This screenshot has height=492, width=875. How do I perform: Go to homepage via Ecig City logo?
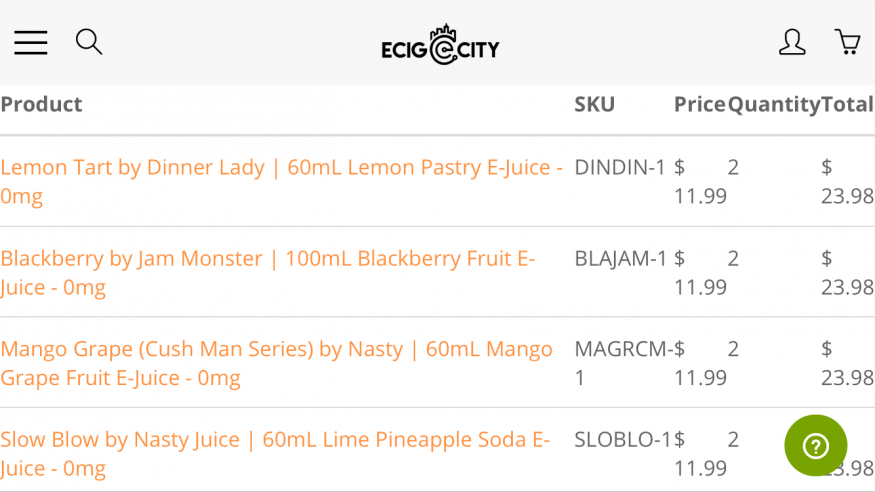click(x=440, y=45)
